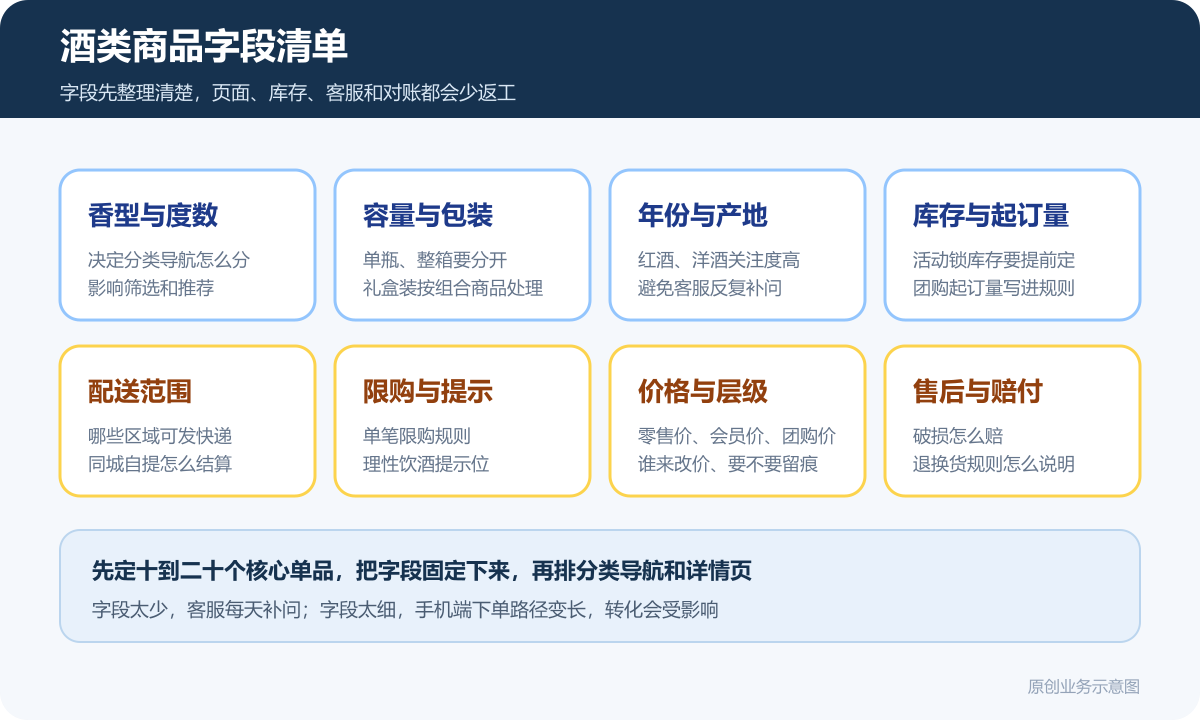Viewport: 1200px width, 720px height.
Task: Select the 价格与层级 card heading
Action: pyautogui.click(x=703, y=391)
